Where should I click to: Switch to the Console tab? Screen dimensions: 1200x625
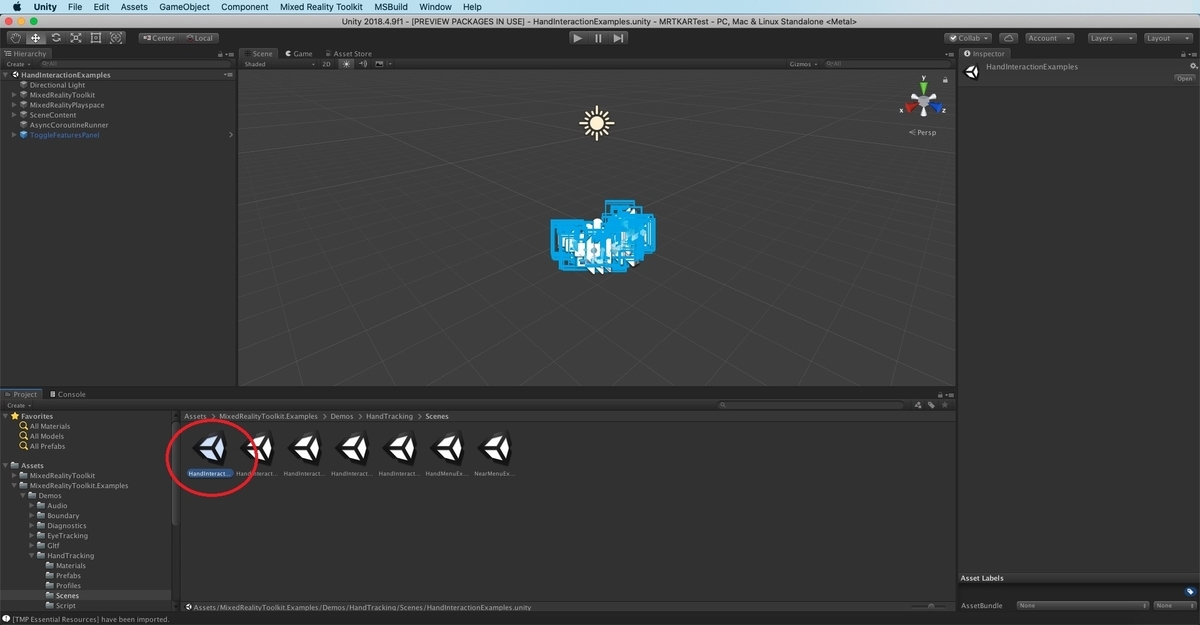tap(67, 394)
